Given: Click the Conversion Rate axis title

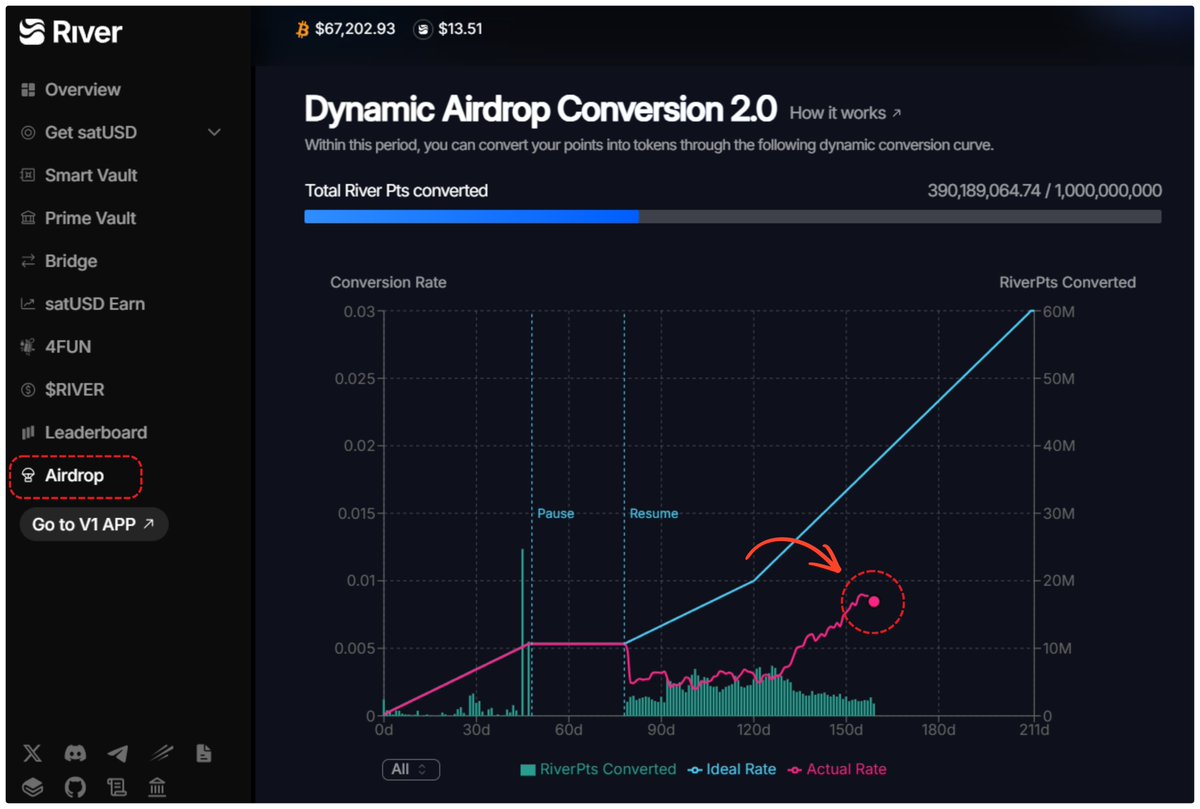Looking at the screenshot, I should (389, 282).
